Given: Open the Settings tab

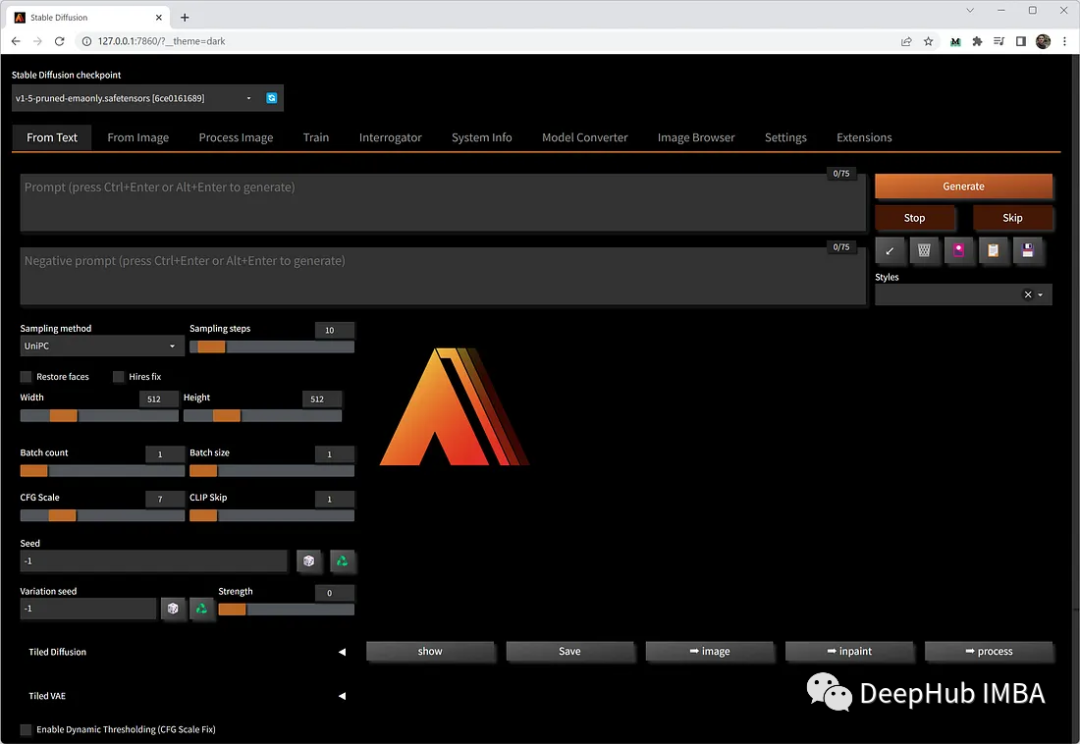Looking at the screenshot, I should coord(785,138).
